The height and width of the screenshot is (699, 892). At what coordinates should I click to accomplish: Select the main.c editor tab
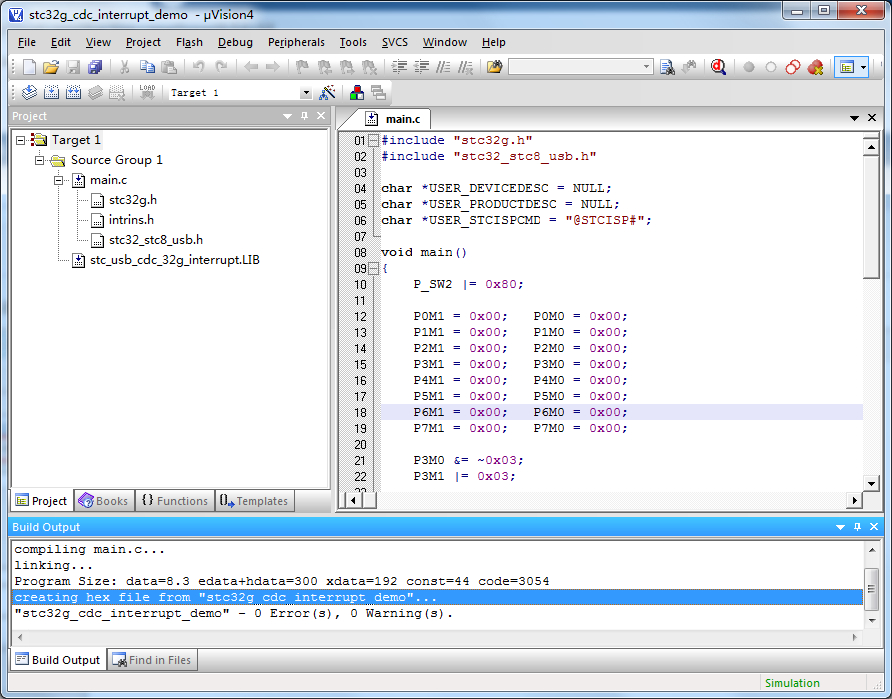point(396,119)
